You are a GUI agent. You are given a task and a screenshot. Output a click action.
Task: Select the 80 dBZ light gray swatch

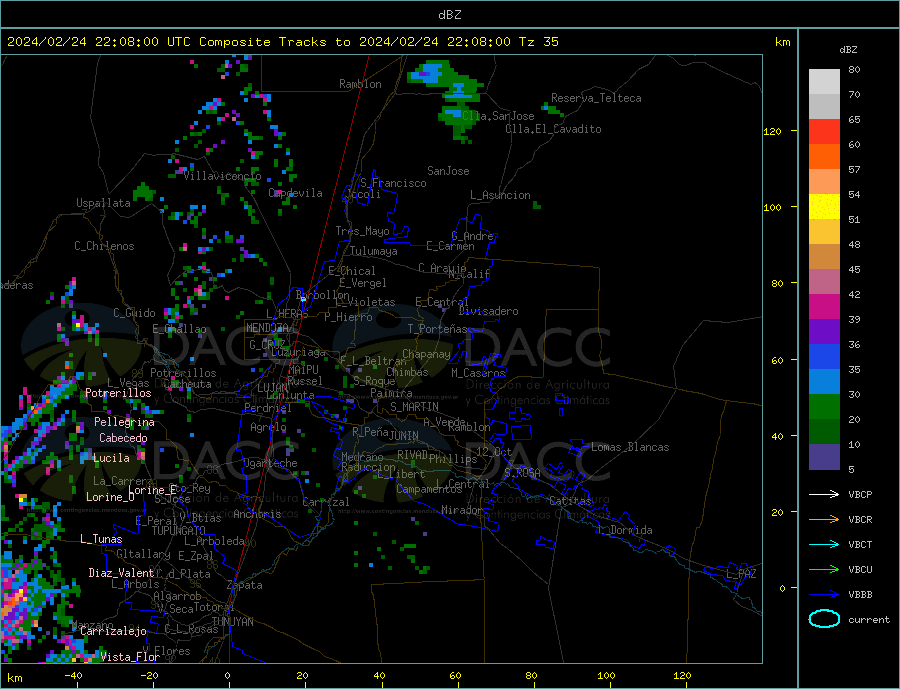point(824,82)
